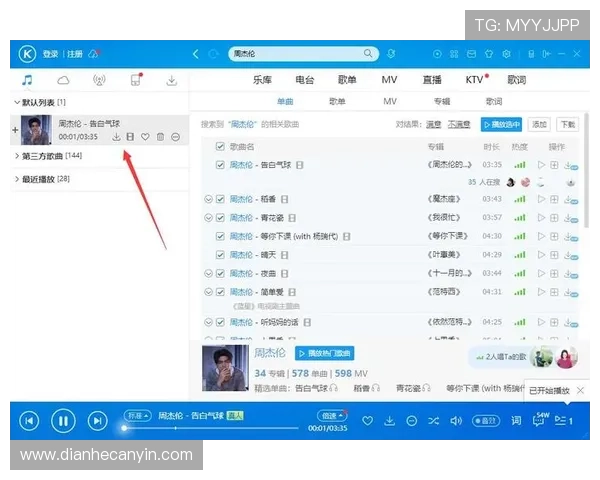Uncheck the checkbox for 青花瓷
600x480 pixels.
point(220,218)
